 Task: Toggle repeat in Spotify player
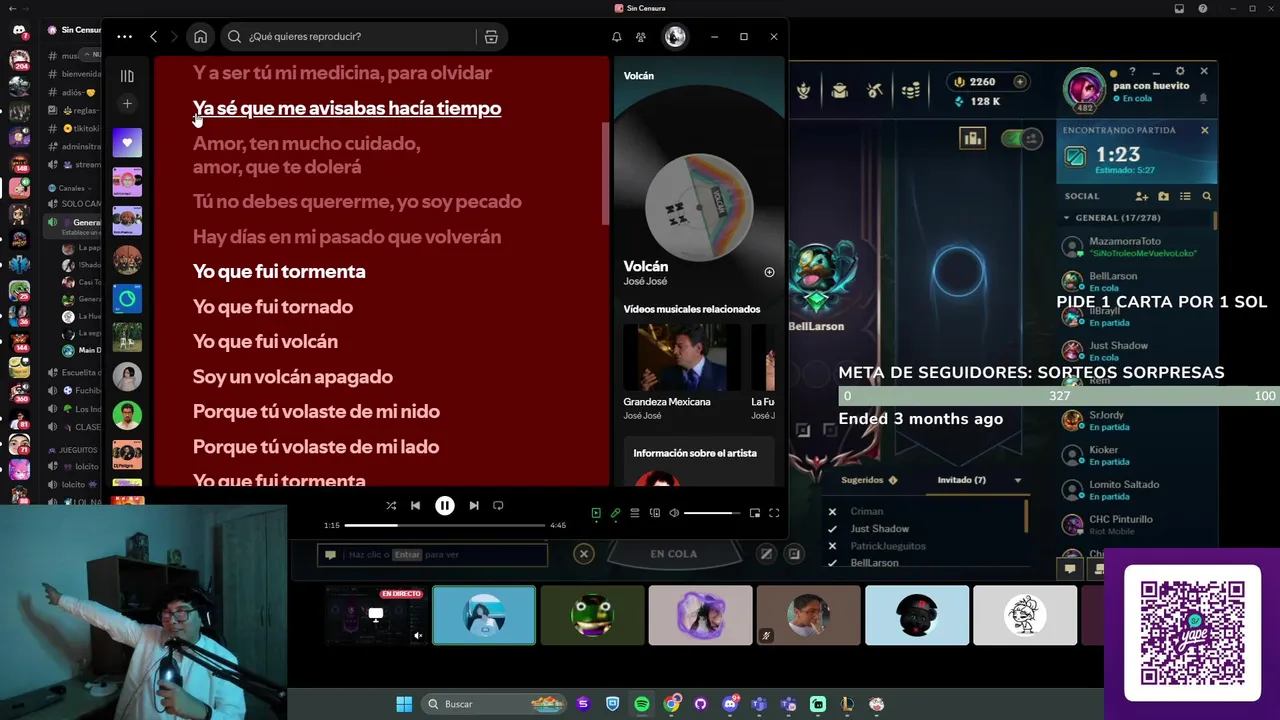tap(498, 506)
